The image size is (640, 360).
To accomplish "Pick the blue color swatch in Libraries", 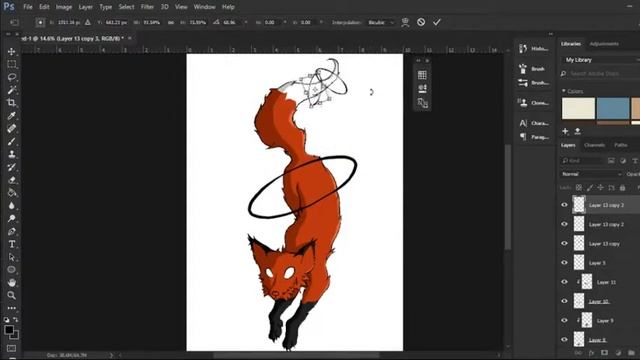I will tap(613, 109).
